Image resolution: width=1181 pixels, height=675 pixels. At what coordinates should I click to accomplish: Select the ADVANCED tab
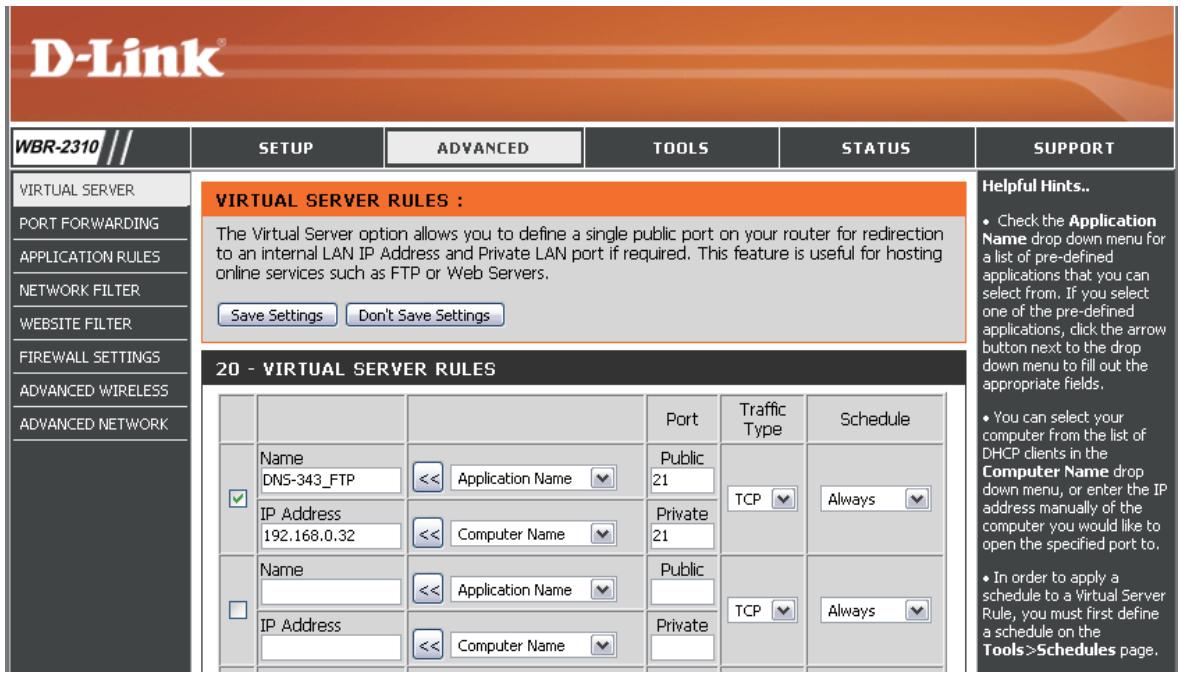(x=484, y=148)
